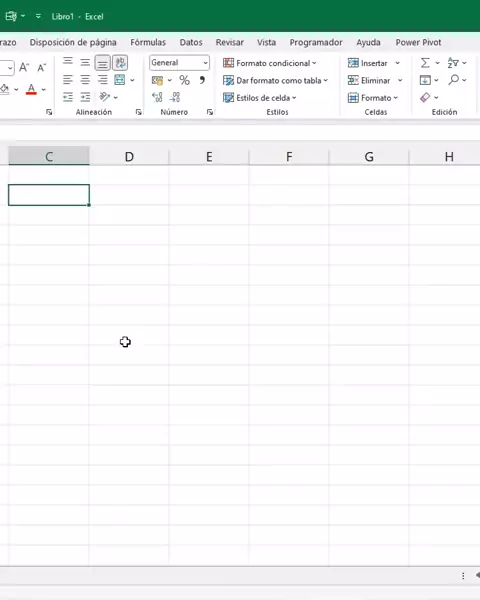Click increase font size icon
The height and width of the screenshot is (600, 480).
pyautogui.click(x=24, y=67)
